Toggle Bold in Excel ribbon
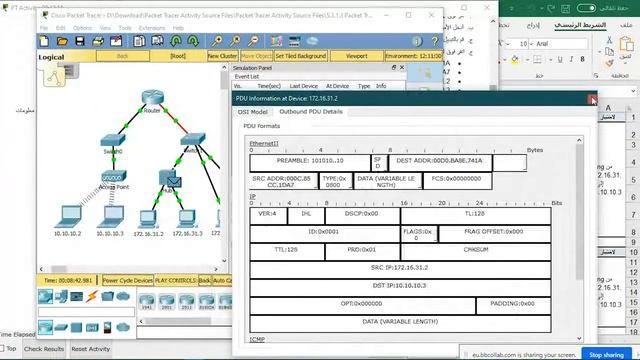The height and width of the screenshot is (360, 640). 582,60
